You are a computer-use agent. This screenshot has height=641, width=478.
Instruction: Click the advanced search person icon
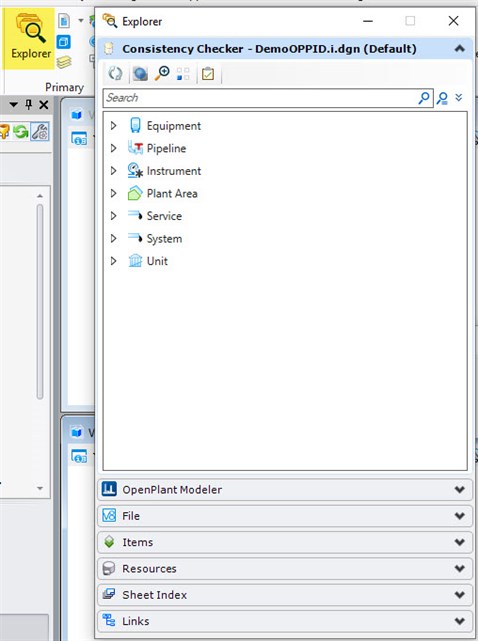(x=442, y=98)
